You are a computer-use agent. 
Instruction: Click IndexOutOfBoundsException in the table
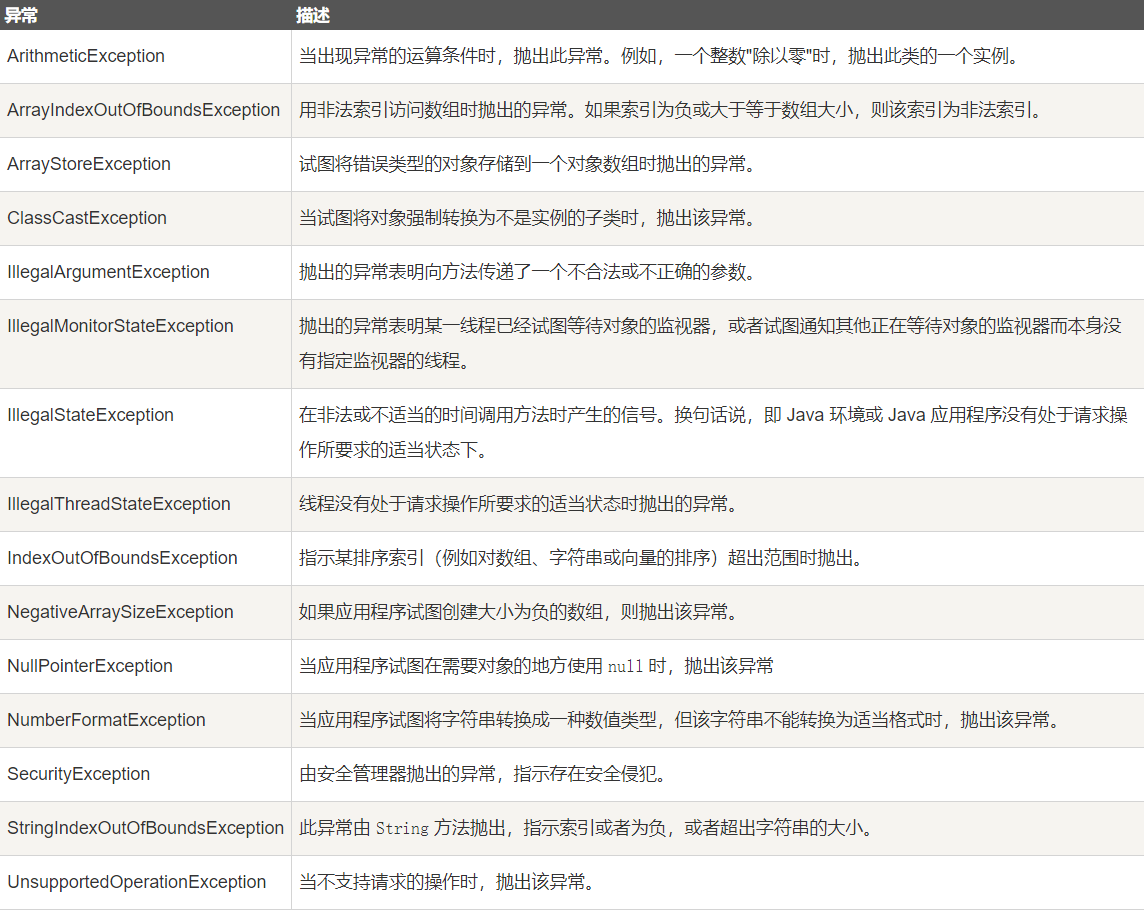click(122, 558)
